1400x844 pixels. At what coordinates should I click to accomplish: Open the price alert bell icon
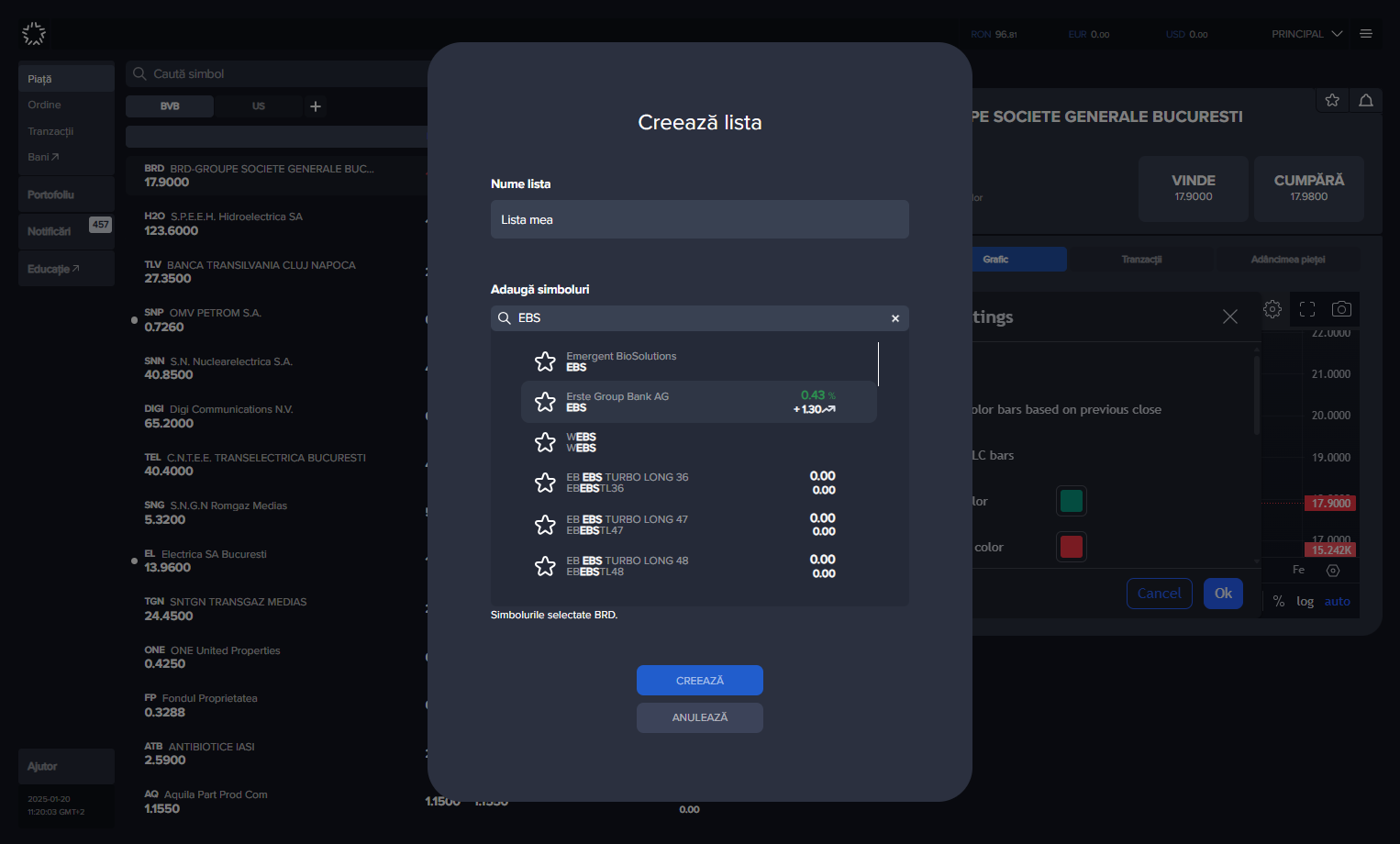coord(1366,100)
